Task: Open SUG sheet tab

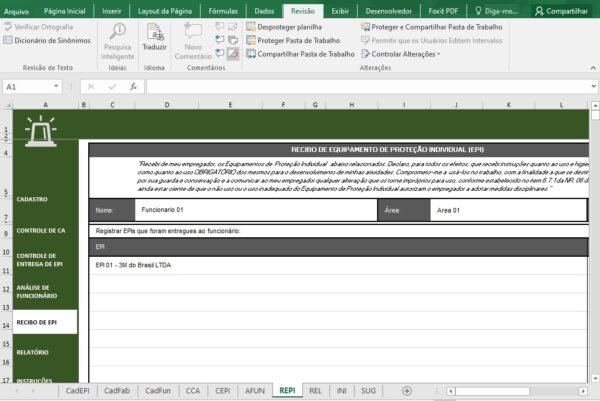Action: (368, 391)
